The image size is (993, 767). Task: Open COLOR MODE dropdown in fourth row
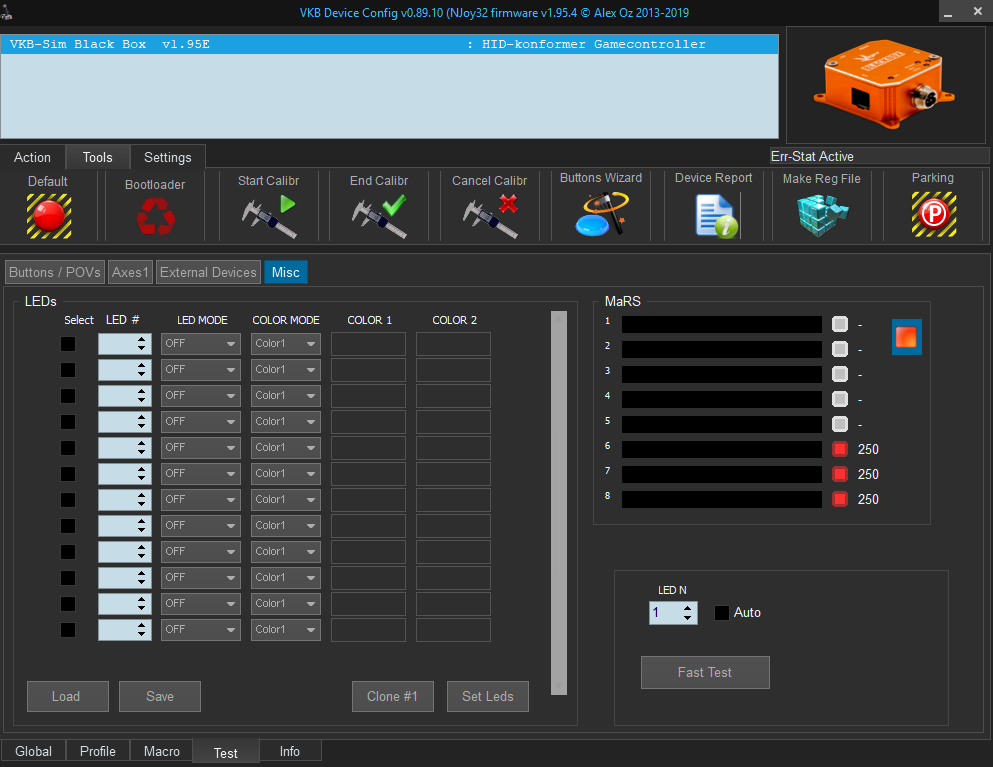286,422
